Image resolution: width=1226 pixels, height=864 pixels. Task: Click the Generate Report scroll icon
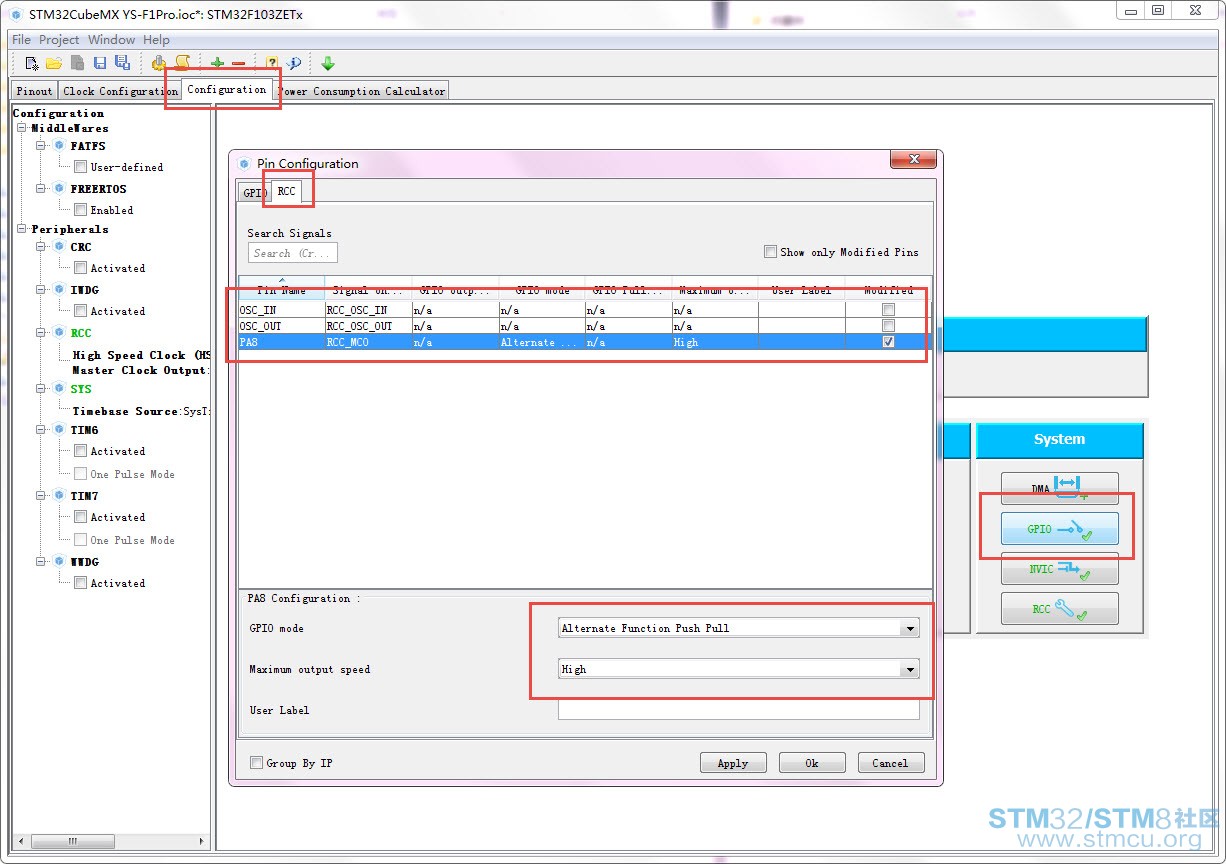pyautogui.click(x=182, y=63)
